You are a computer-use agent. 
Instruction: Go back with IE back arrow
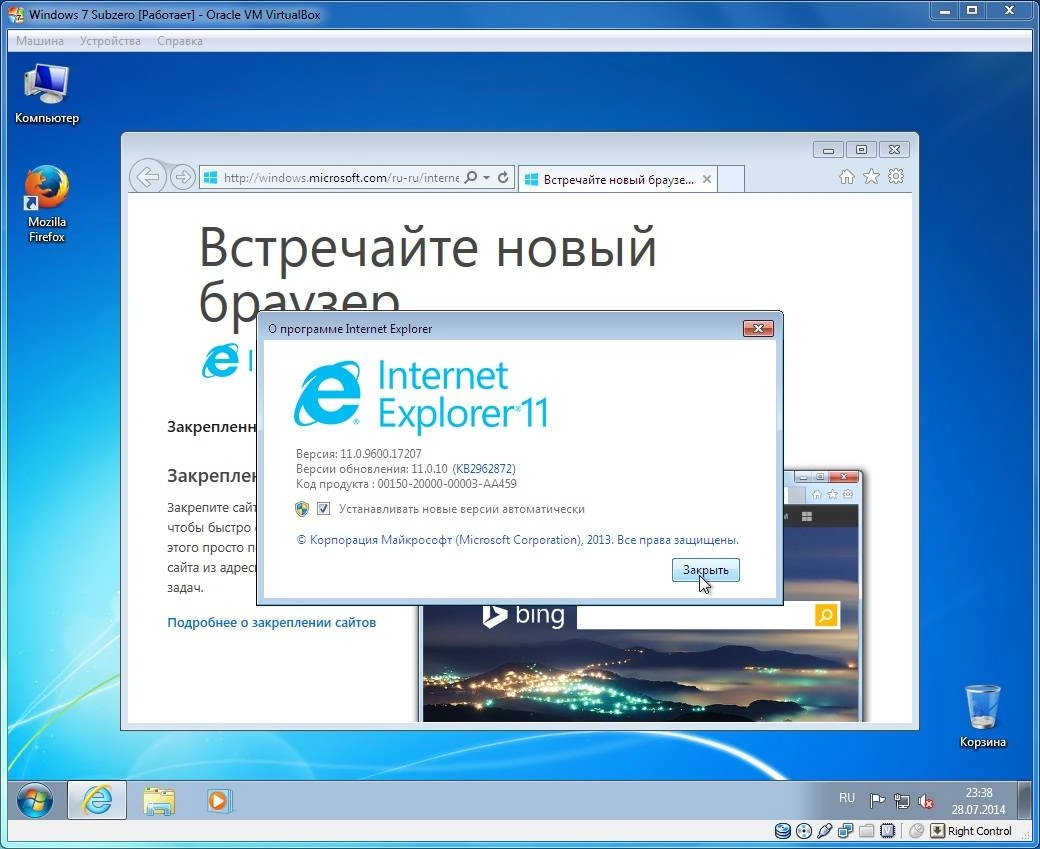147,177
